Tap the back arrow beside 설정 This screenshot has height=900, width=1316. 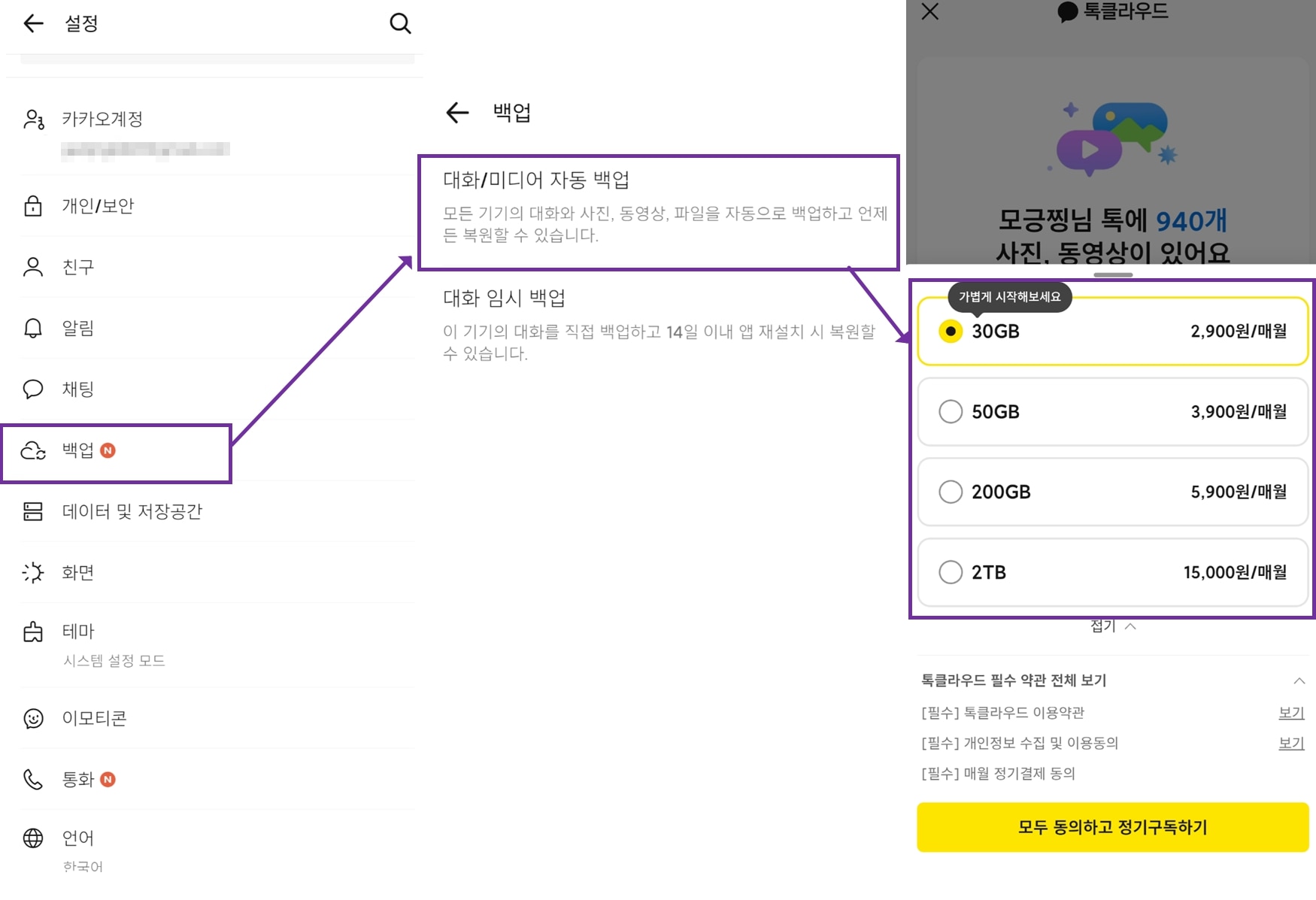(x=34, y=24)
